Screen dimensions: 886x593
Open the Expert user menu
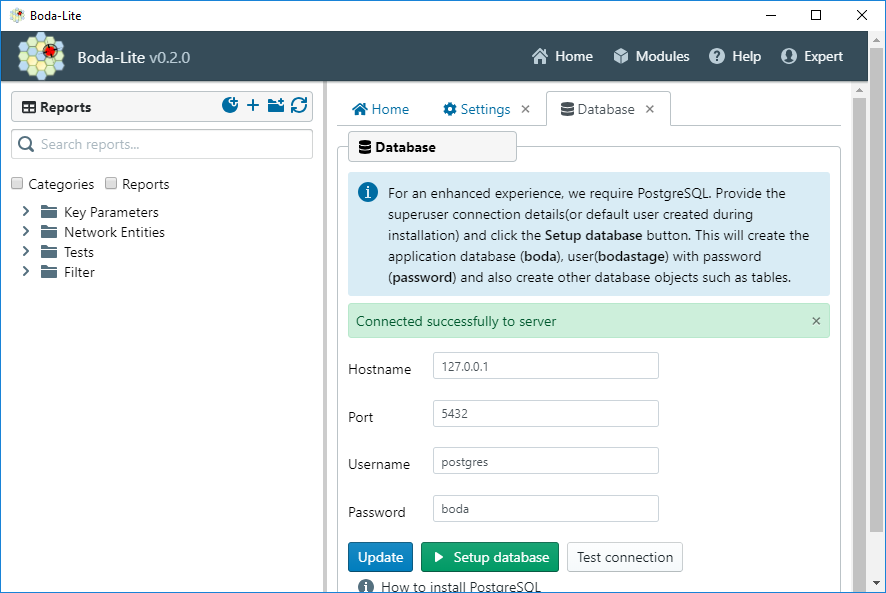811,57
